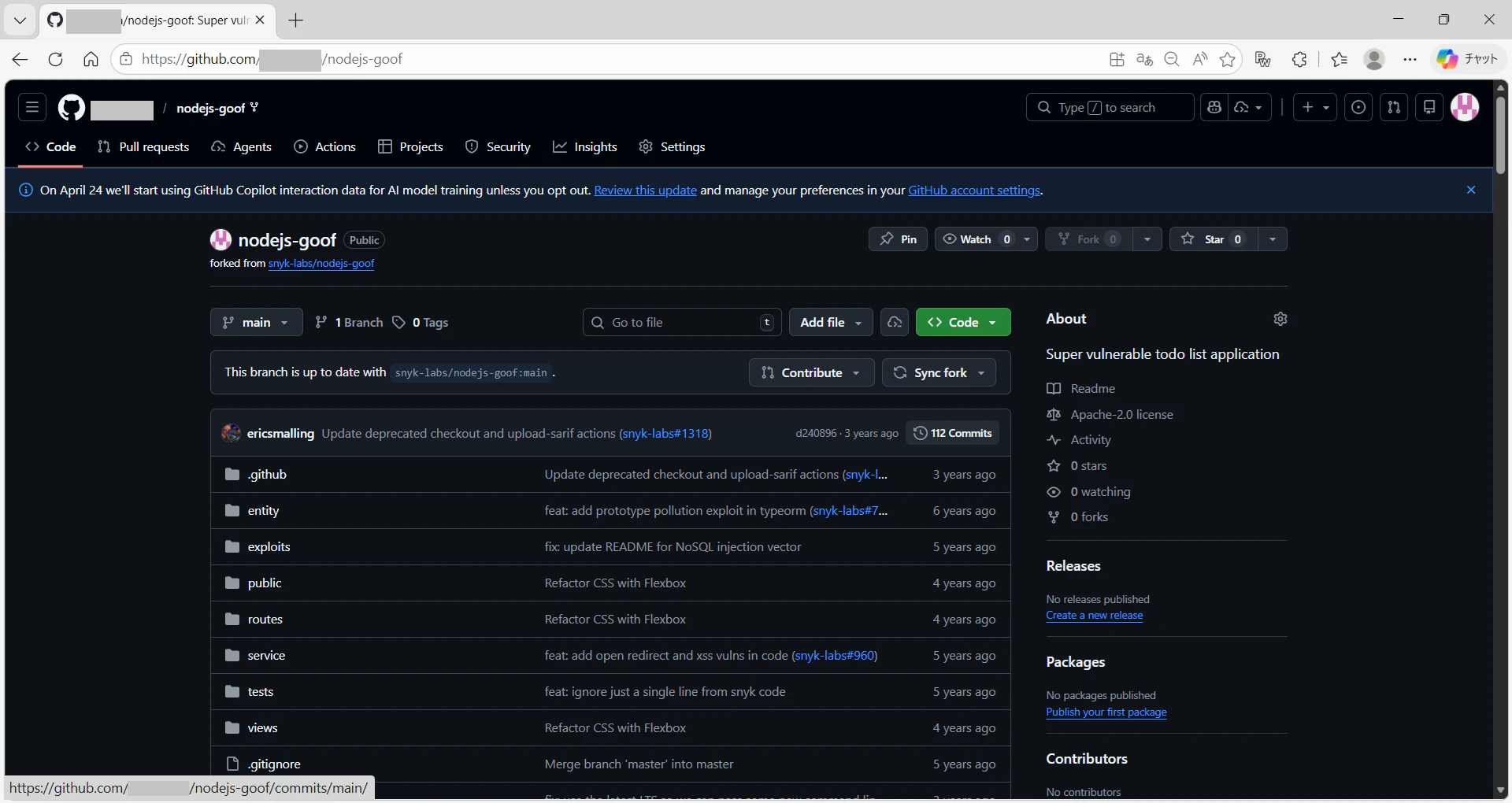Switch to the Insights tab
This screenshot has height=803, width=1512.
[x=585, y=147]
